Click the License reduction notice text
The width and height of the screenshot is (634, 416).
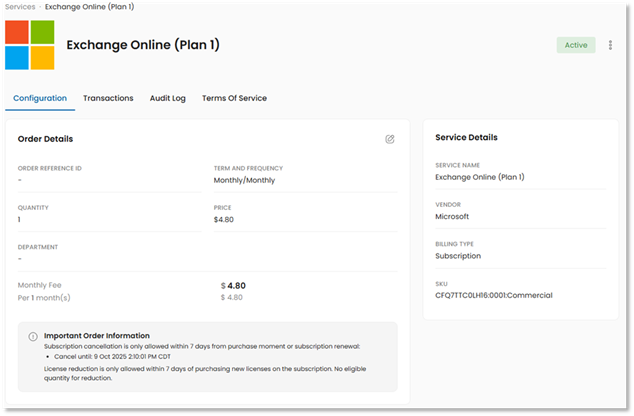205,374
